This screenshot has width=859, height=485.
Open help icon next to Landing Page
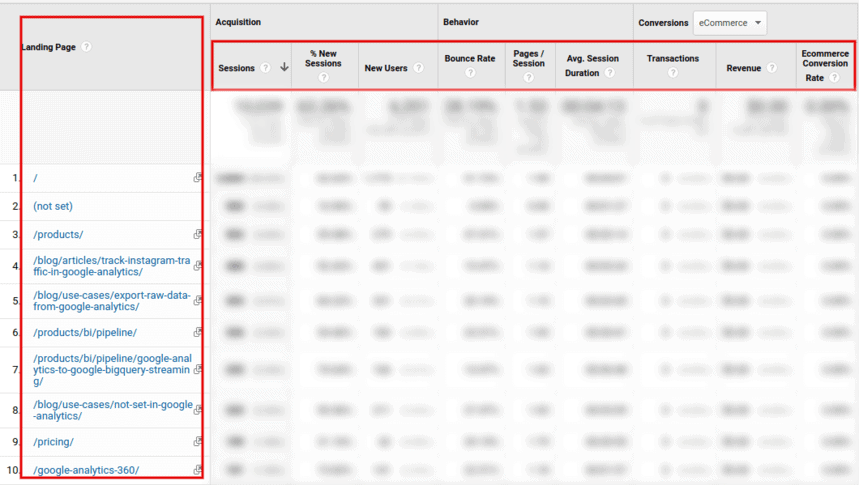(x=86, y=47)
